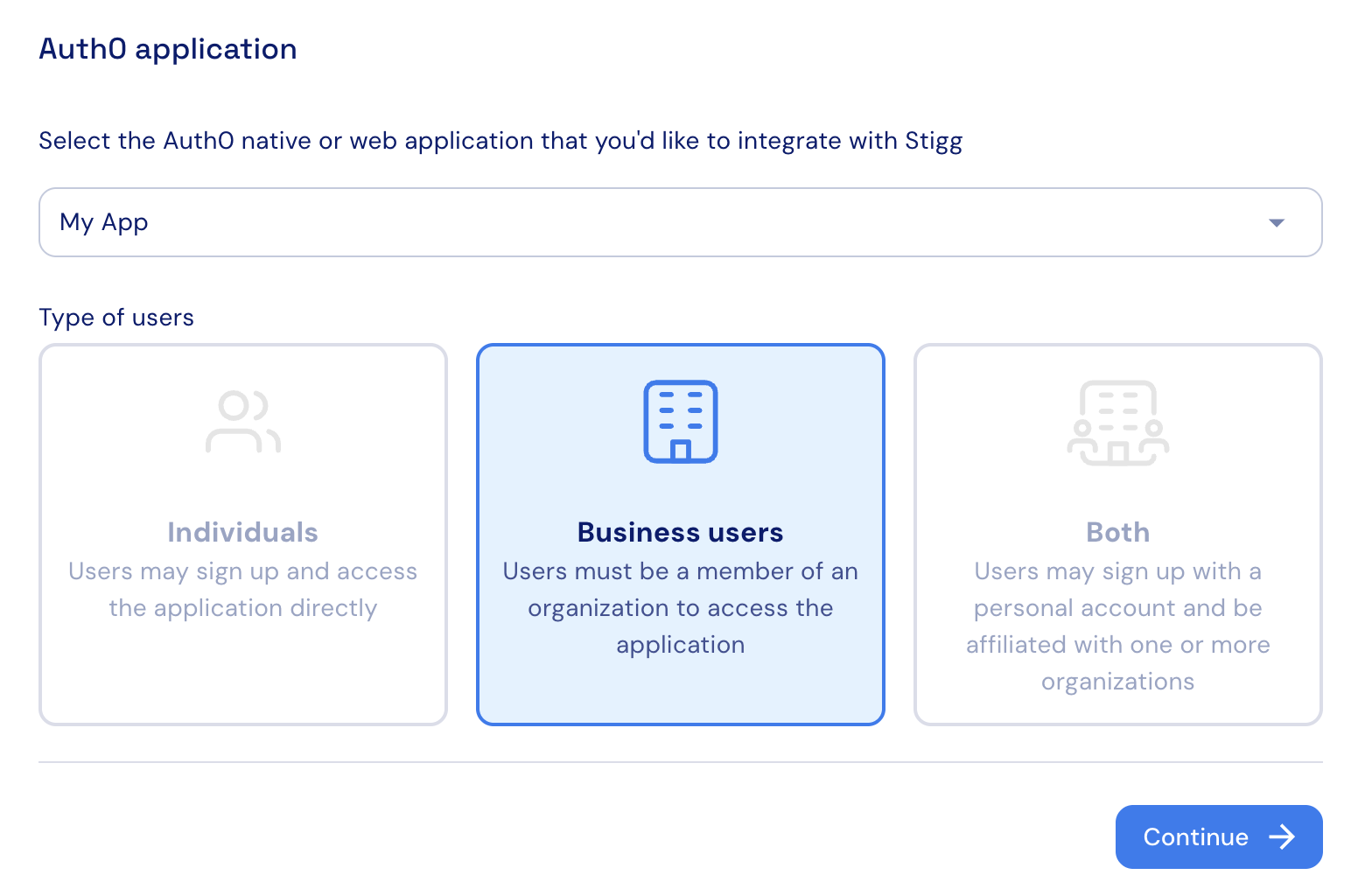Click 'personal account and be' description text
The height and width of the screenshot is (896, 1365).
point(1117,608)
